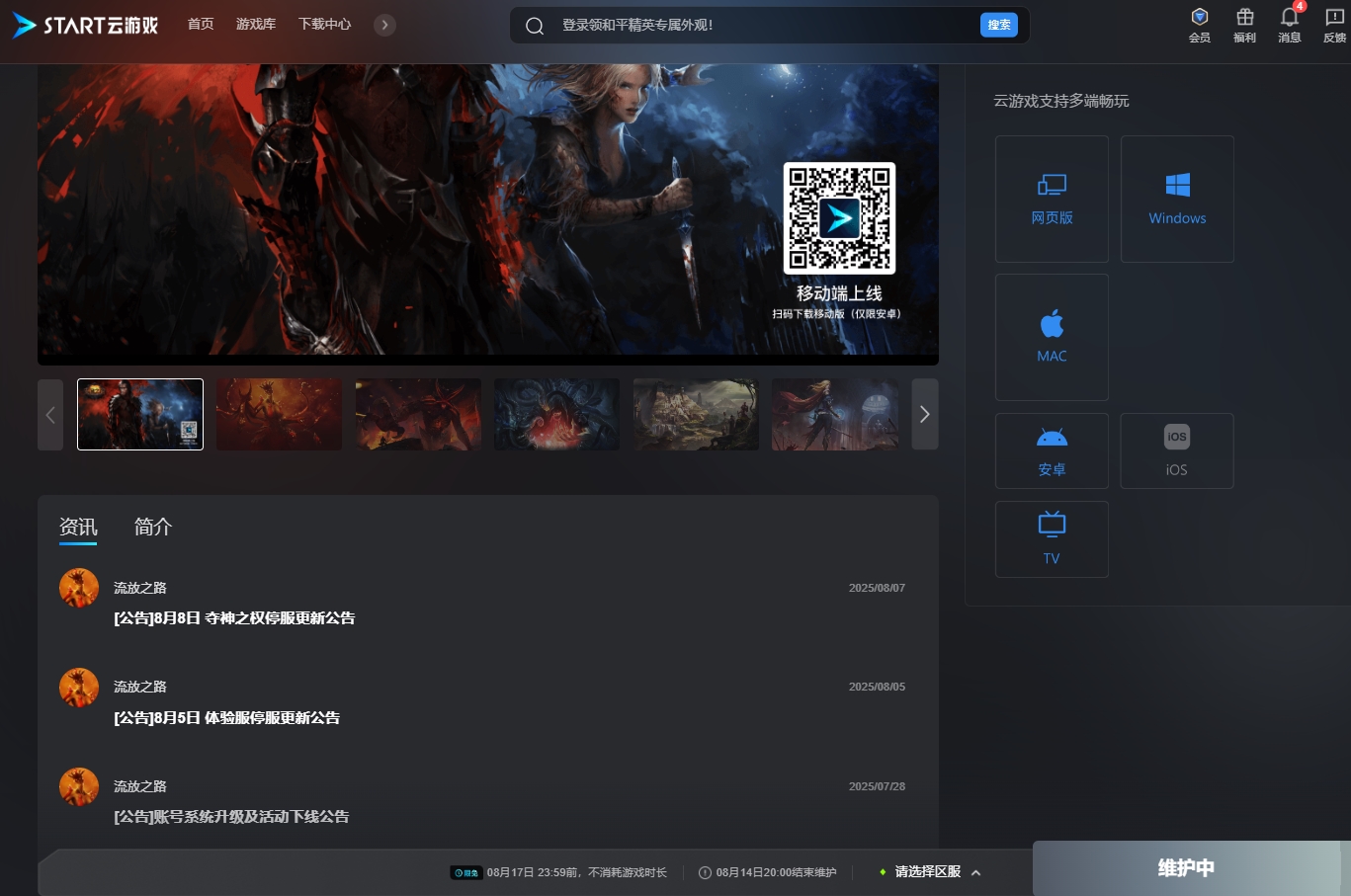Click avatar beside the 2025/08/05 post
Image resolution: width=1351 pixels, height=896 pixels.
coord(79,688)
